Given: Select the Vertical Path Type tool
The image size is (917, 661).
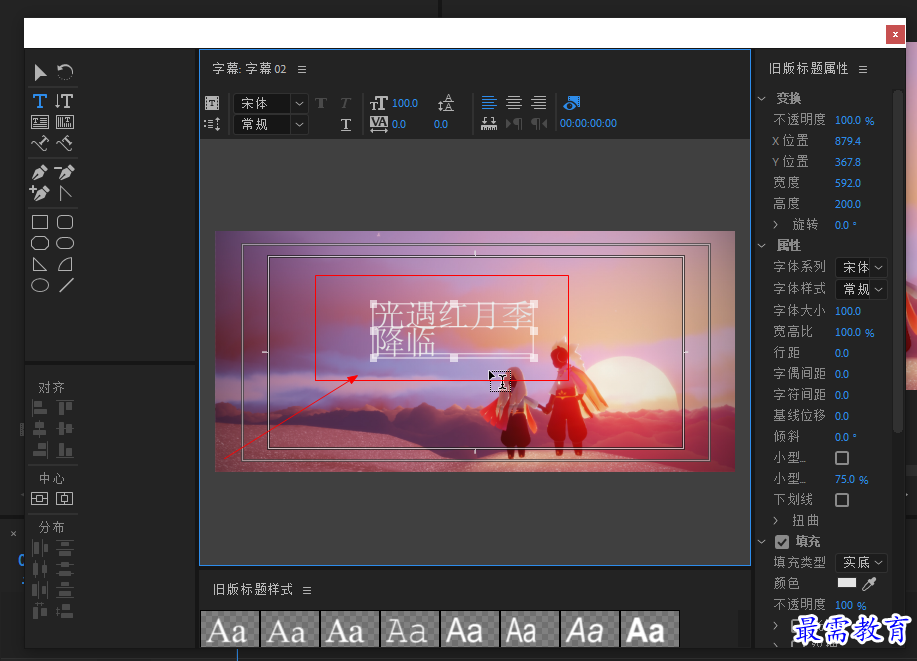Looking at the screenshot, I should point(64,143).
